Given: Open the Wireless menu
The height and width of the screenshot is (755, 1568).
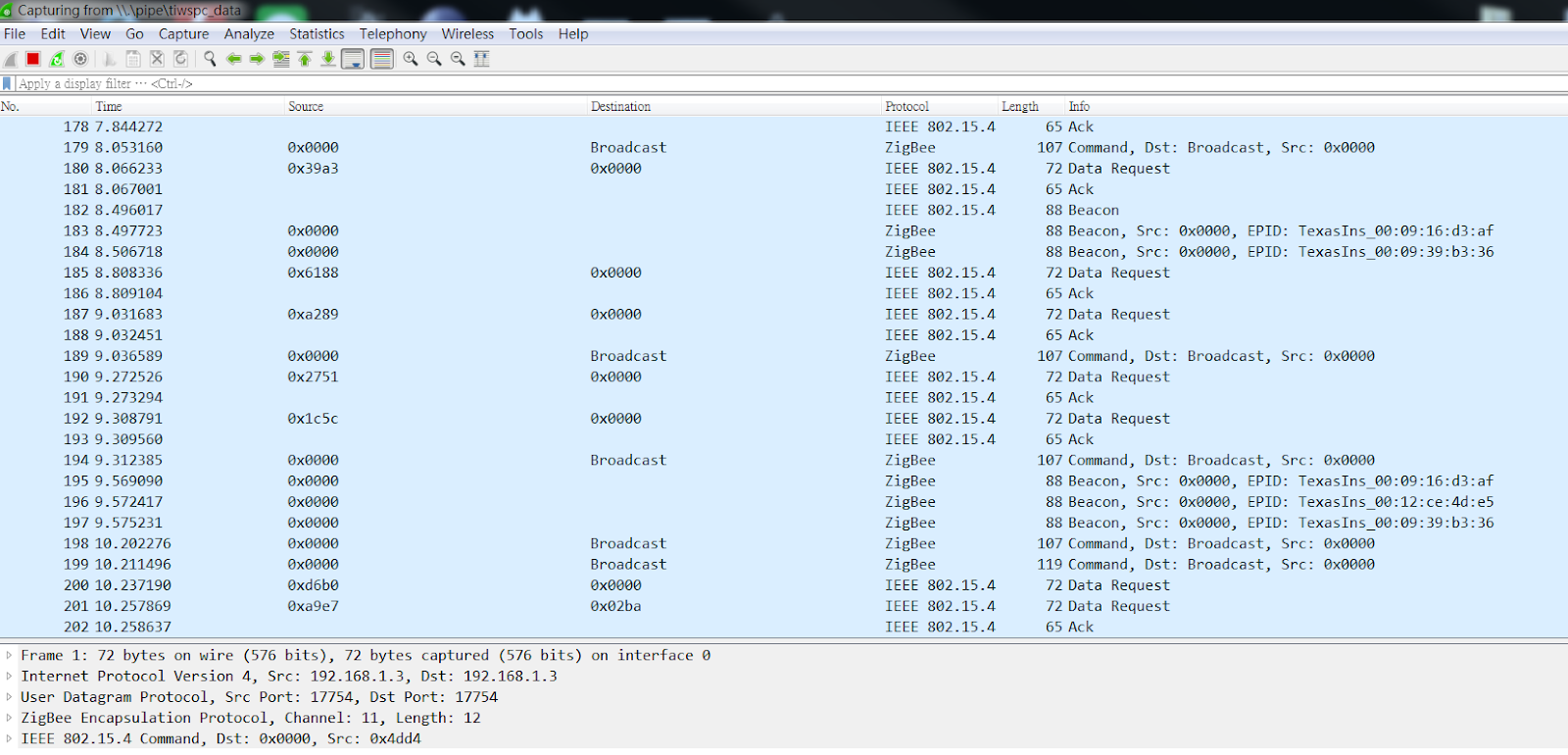Looking at the screenshot, I should 467,34.
